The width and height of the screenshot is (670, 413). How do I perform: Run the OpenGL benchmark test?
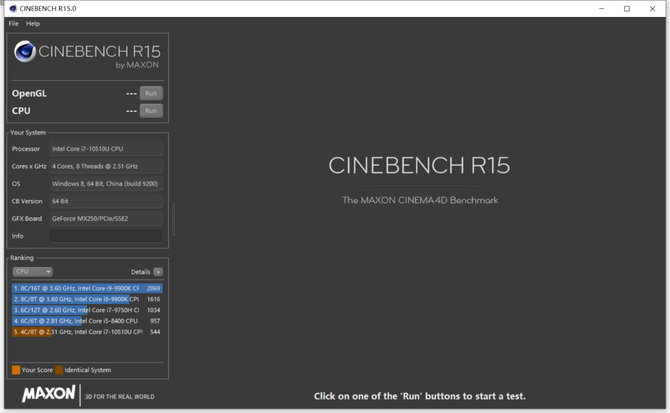(x=151, y=93)
